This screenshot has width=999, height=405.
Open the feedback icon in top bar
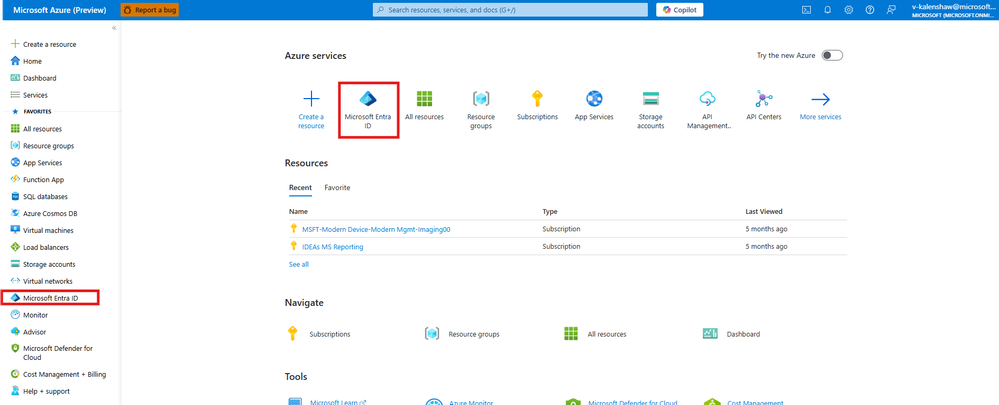[891, 10]
